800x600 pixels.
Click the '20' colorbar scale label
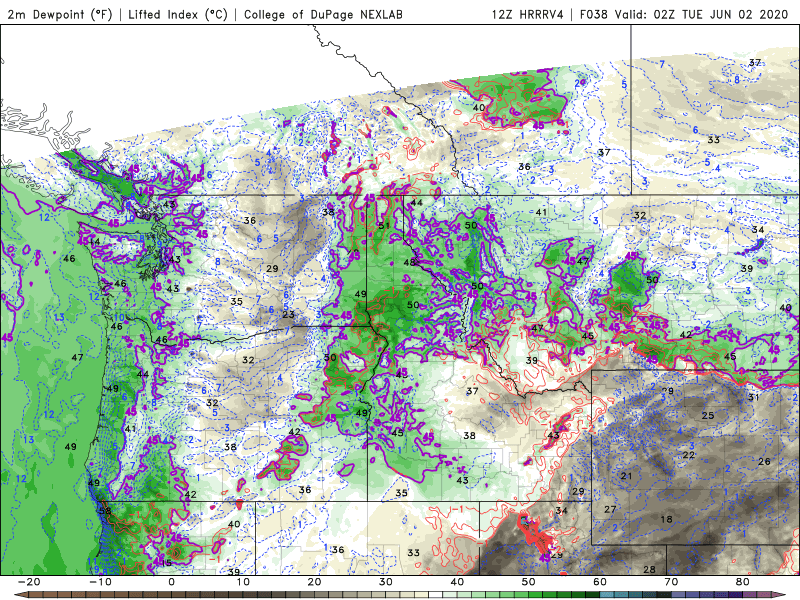pos(314,582)
